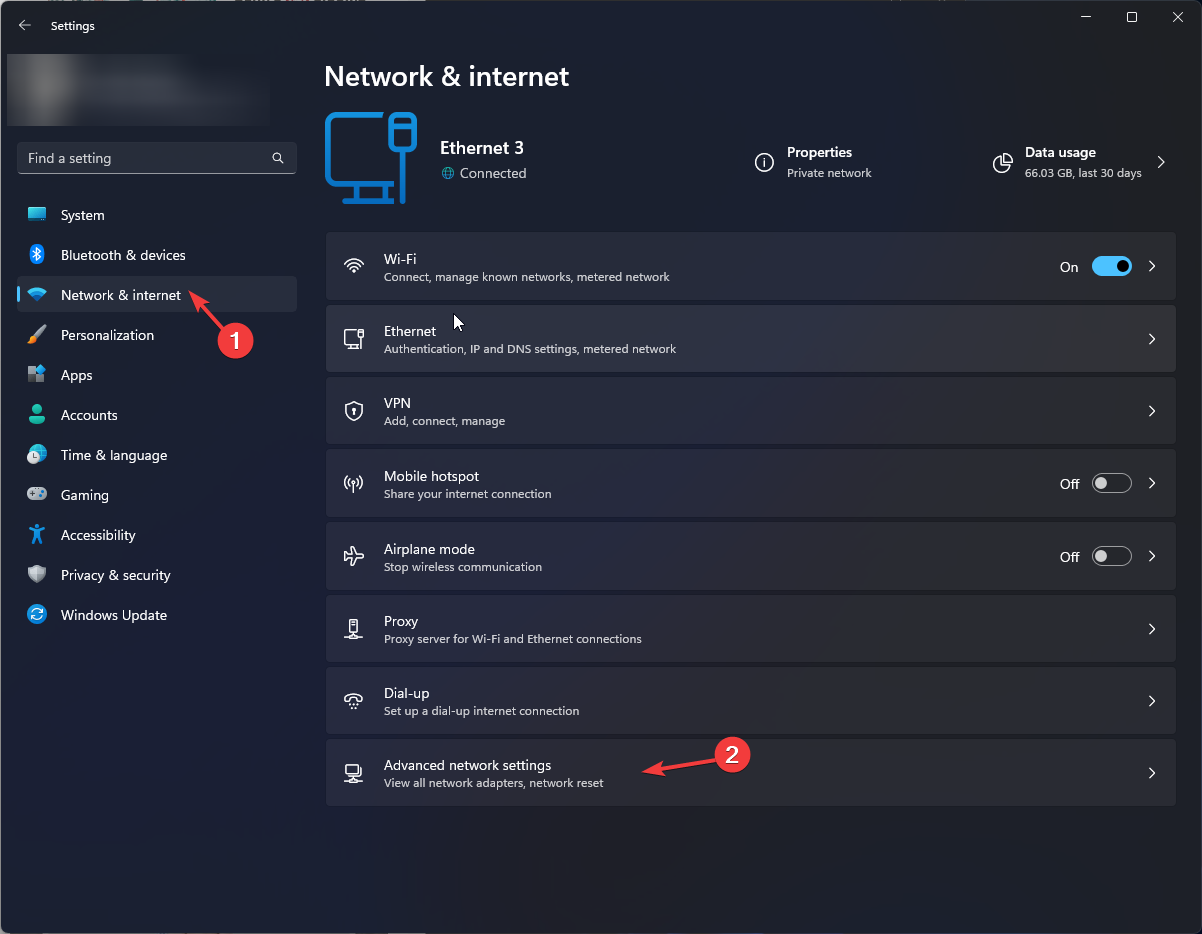View Data usage details
This screenshot has width=1202, height=934.
1062,162
